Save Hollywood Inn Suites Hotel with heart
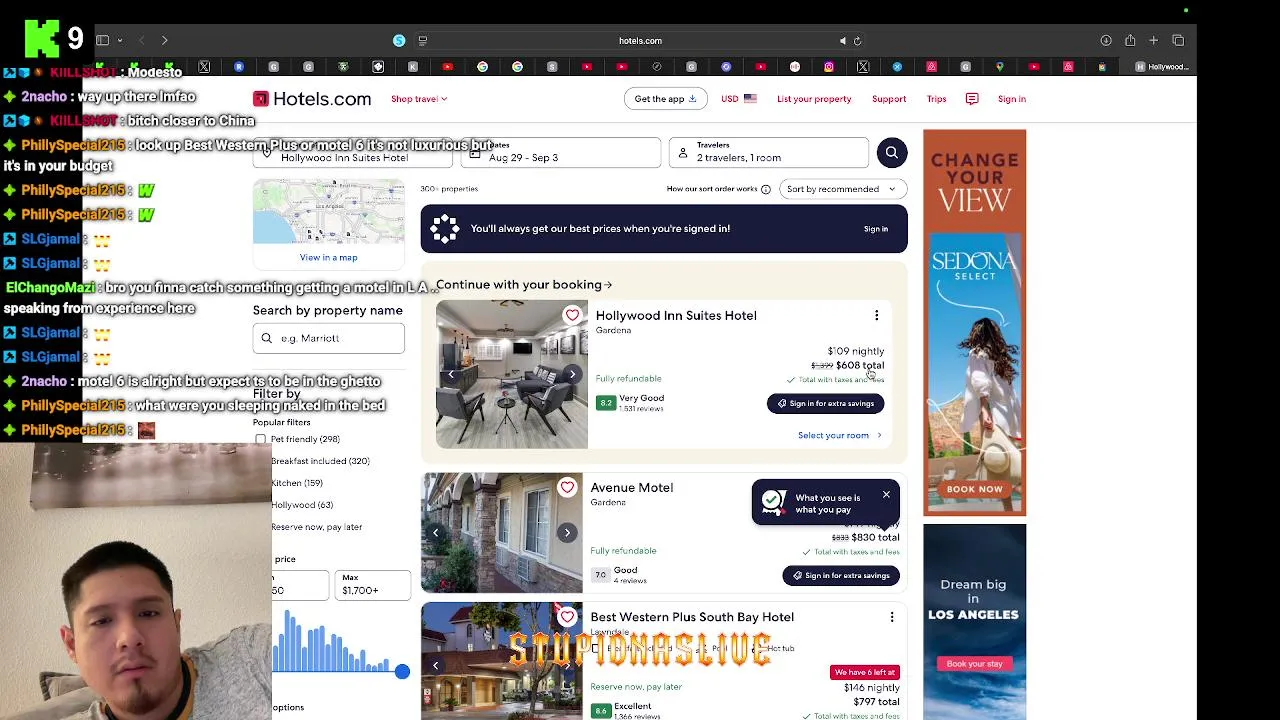Image resolution: width=1280 pixels, height=720 pixels. [572, 315]
